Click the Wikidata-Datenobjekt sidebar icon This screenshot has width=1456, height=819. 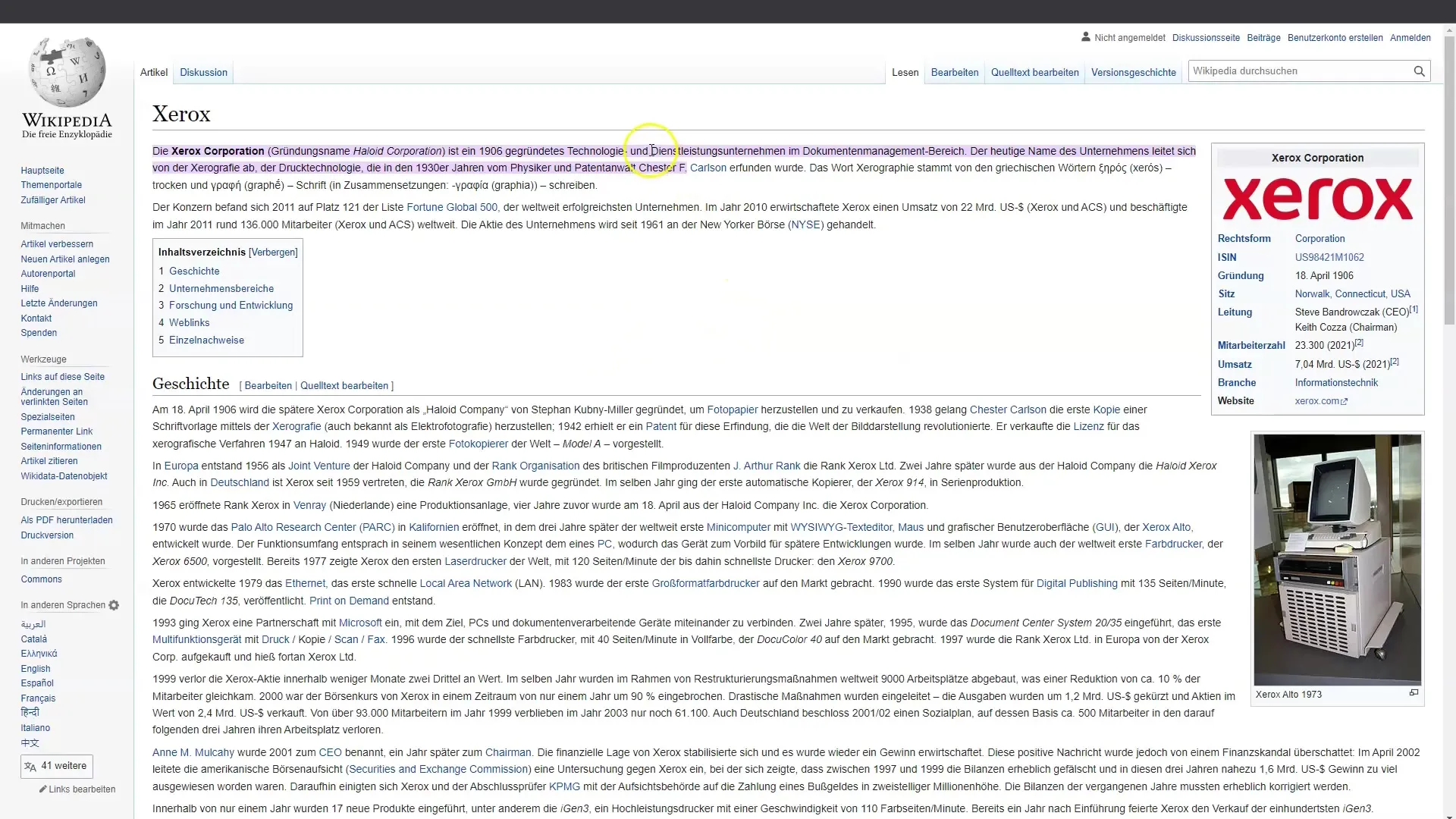coord(63,475)
